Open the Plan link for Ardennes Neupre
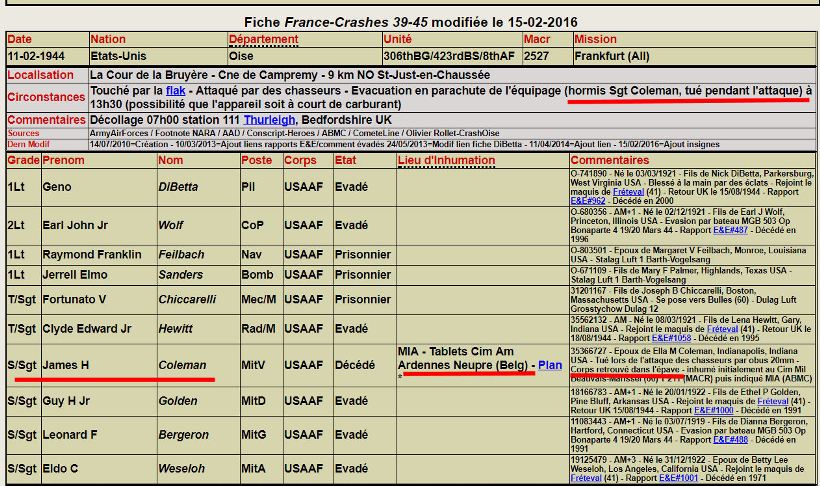Image resolution: width=820 pixels, height=486 pixels. (x=550, y=365)
